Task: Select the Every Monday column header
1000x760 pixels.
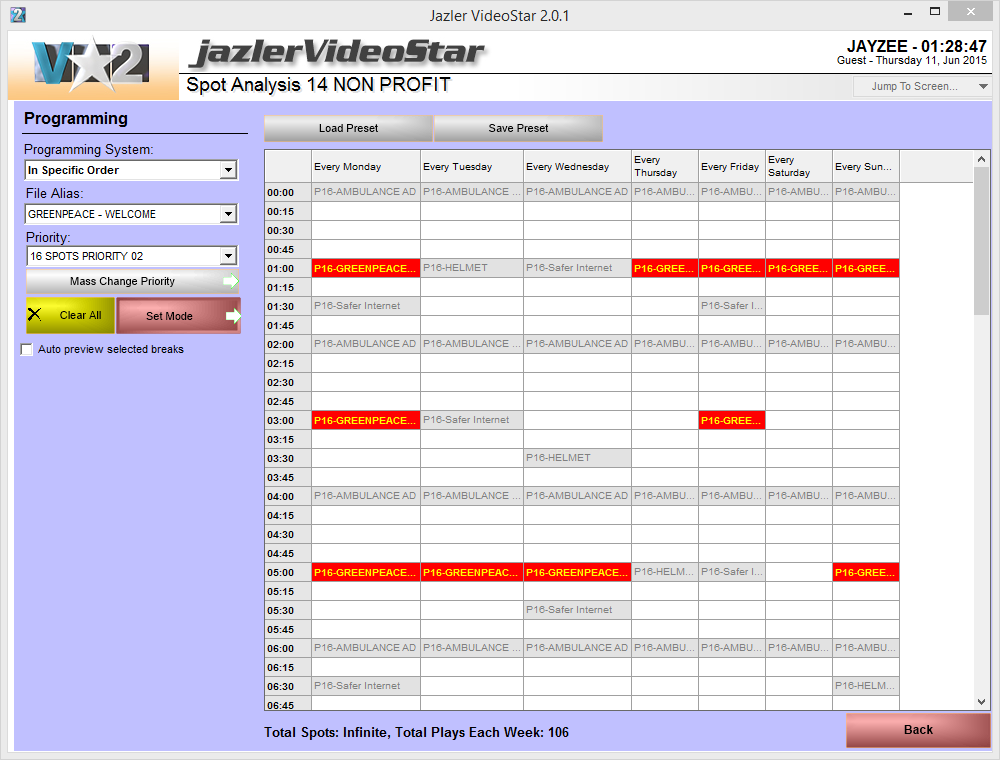Action: click(365, 167)
